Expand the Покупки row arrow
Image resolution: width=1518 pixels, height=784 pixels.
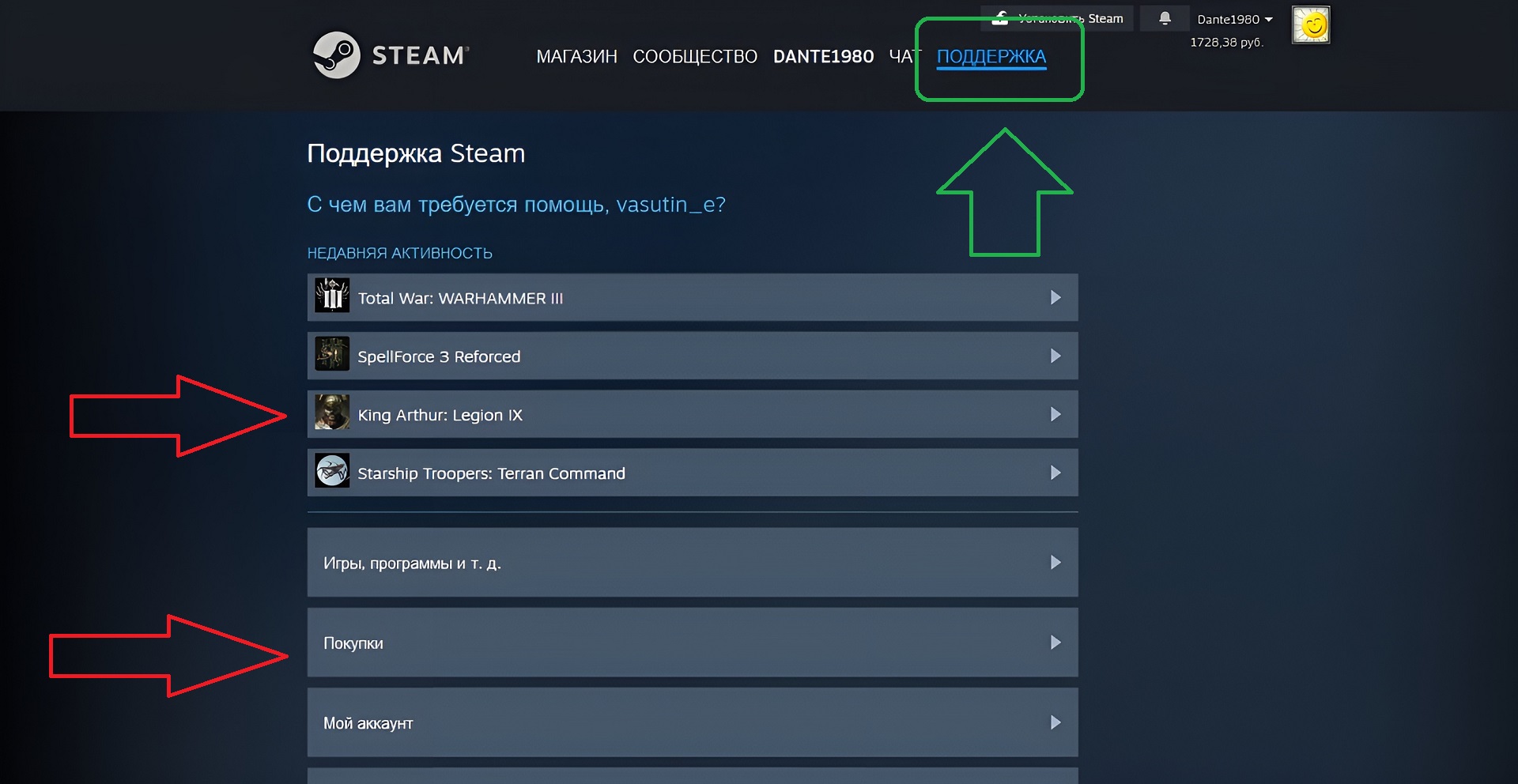[x=1055, y=643]
